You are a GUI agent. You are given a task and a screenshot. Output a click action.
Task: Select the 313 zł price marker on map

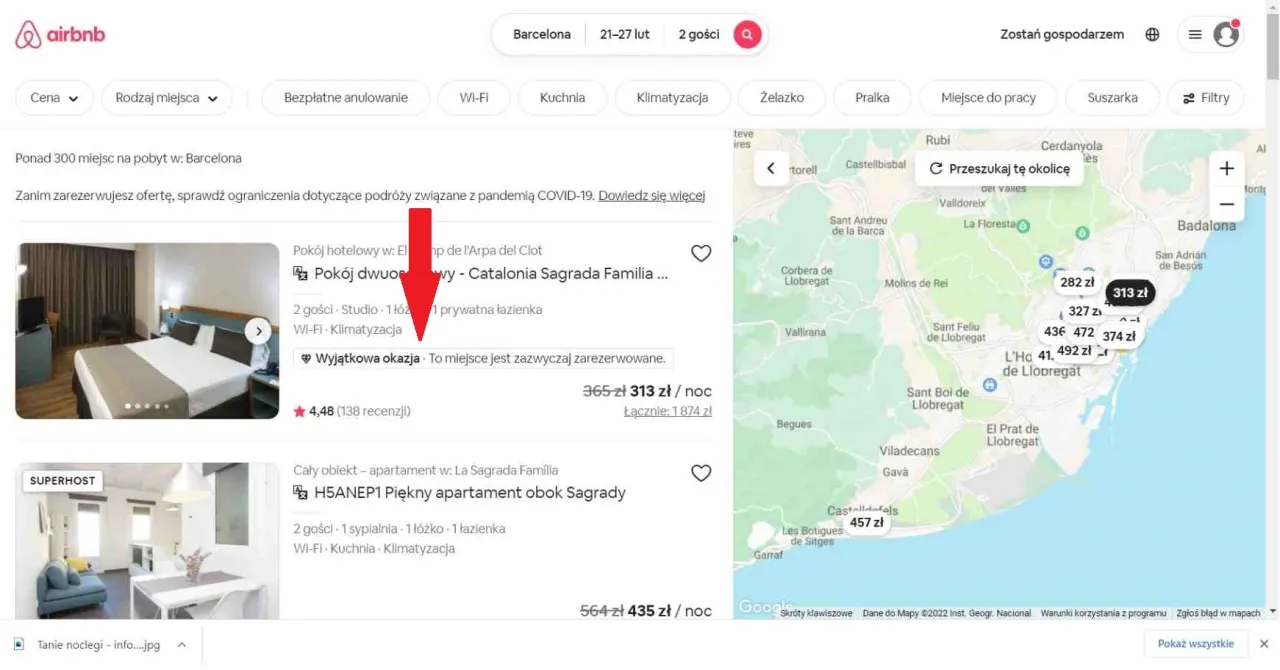(x=1128, y=292)
